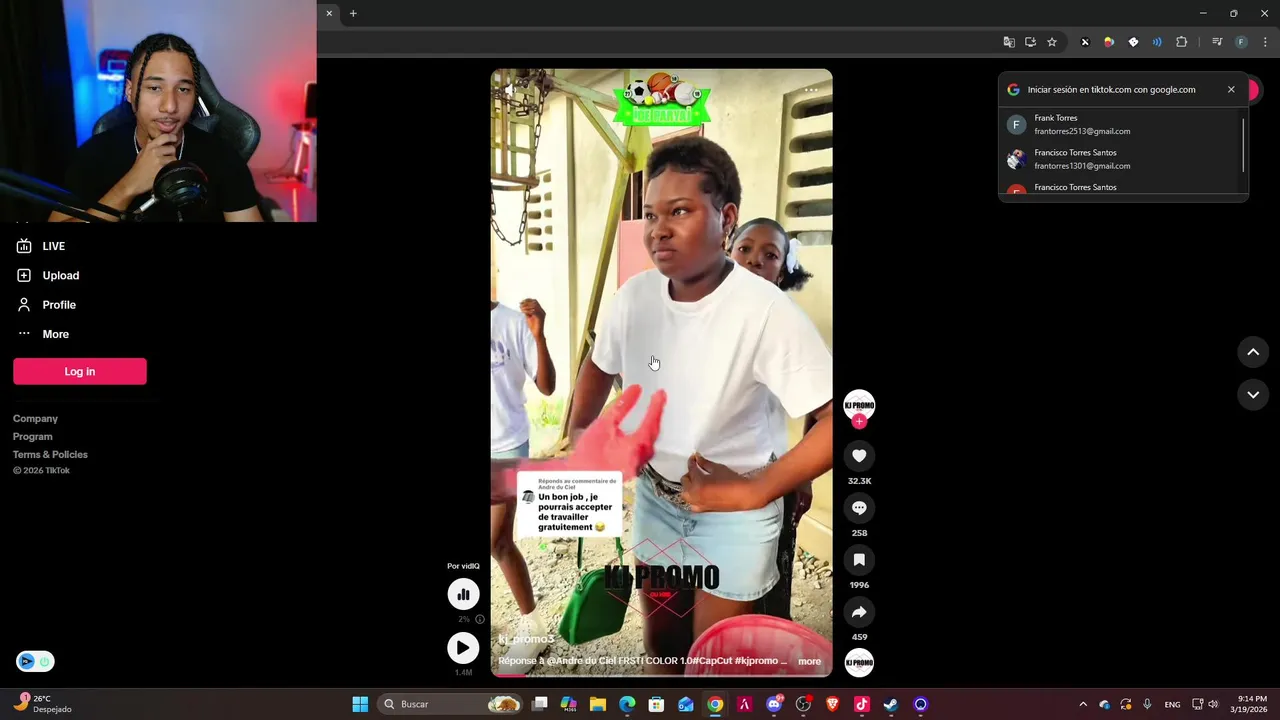Open the kj_promo3 username link
Image resolution: width=1280 pixels, height=720 pixels.
coord(526,639)
